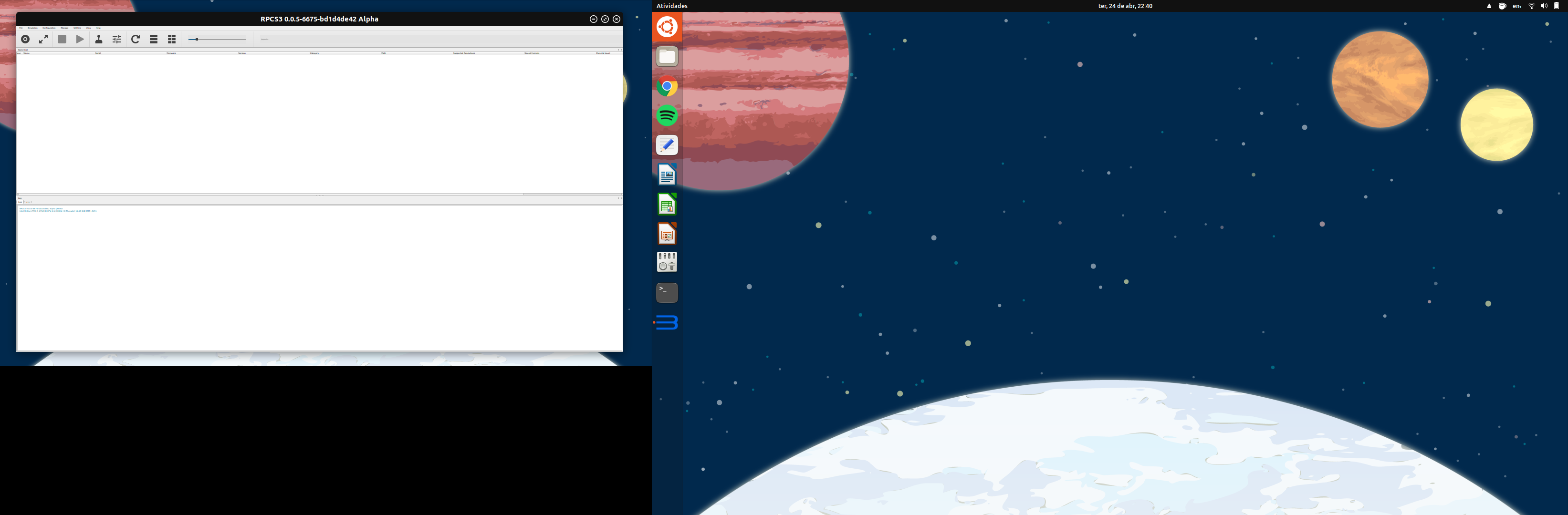Open Google Chrome from the dock
The image size is (1568, 515).
click(667, 86)
